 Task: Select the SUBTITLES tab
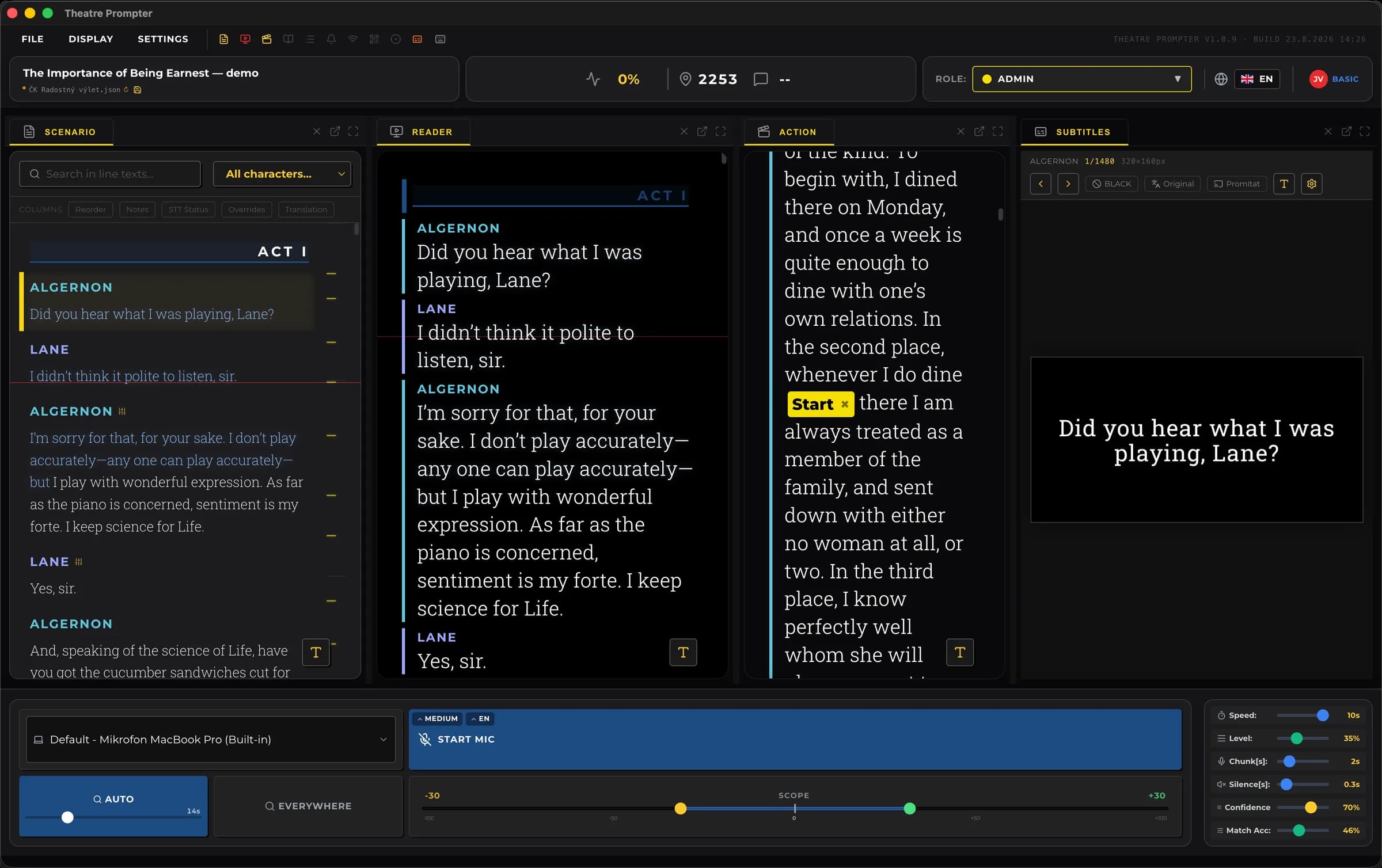(1075, 132)
